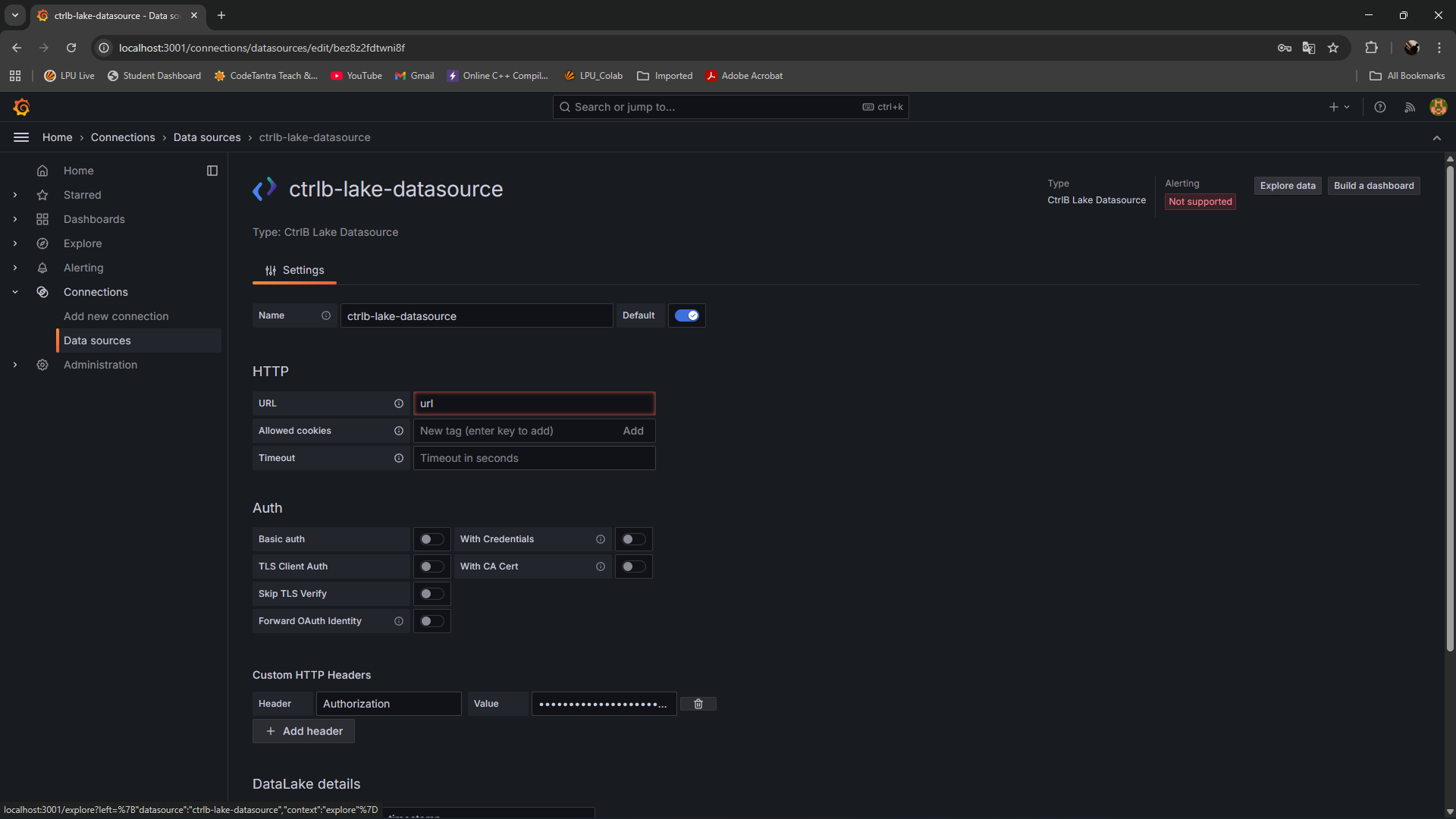Click the URL field info icon
The height and width of the screenshot is (819, 1456).
pyautogui.click(x=399, y=403)
